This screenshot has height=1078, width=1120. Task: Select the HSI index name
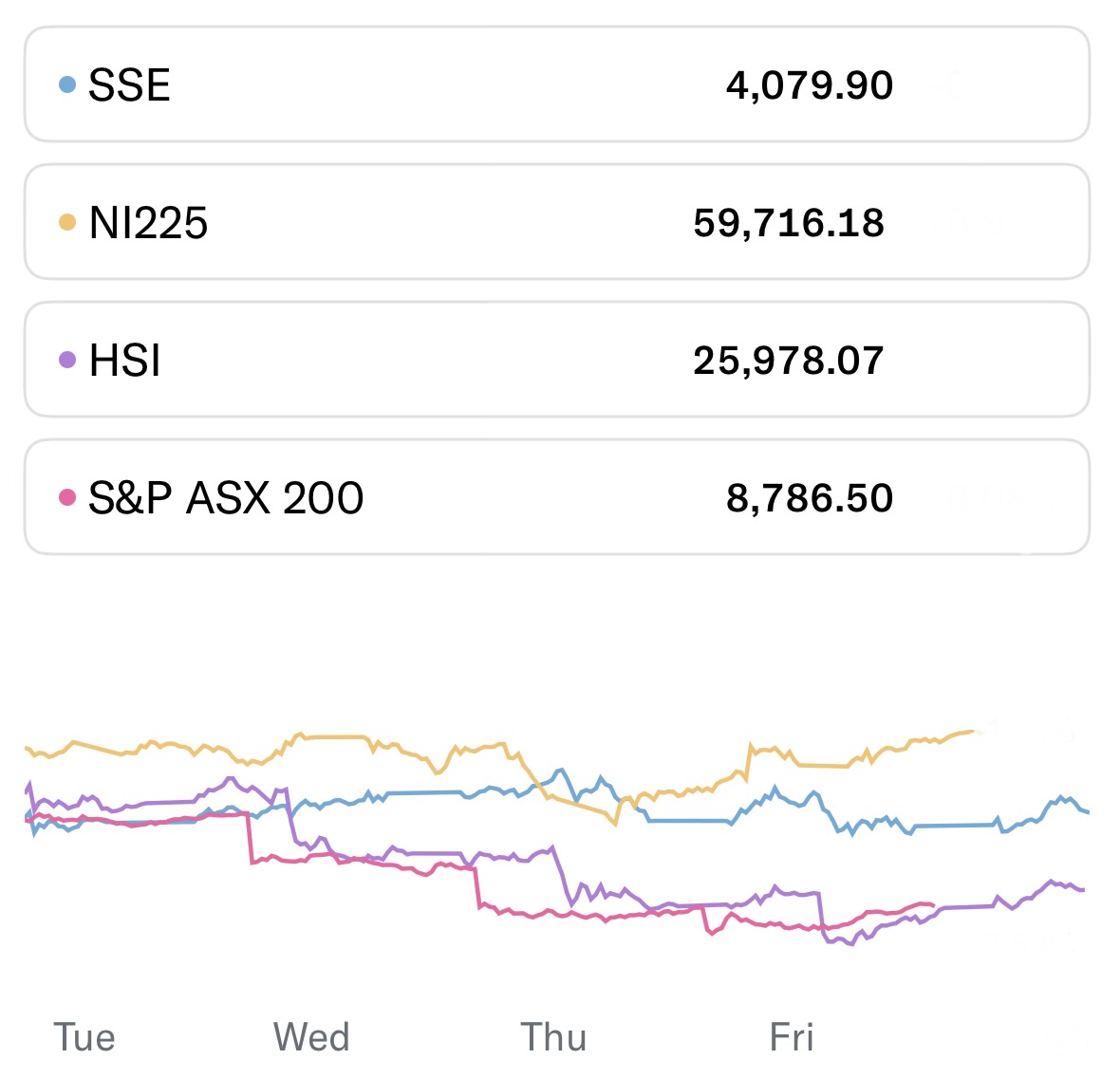coord(124,361)
